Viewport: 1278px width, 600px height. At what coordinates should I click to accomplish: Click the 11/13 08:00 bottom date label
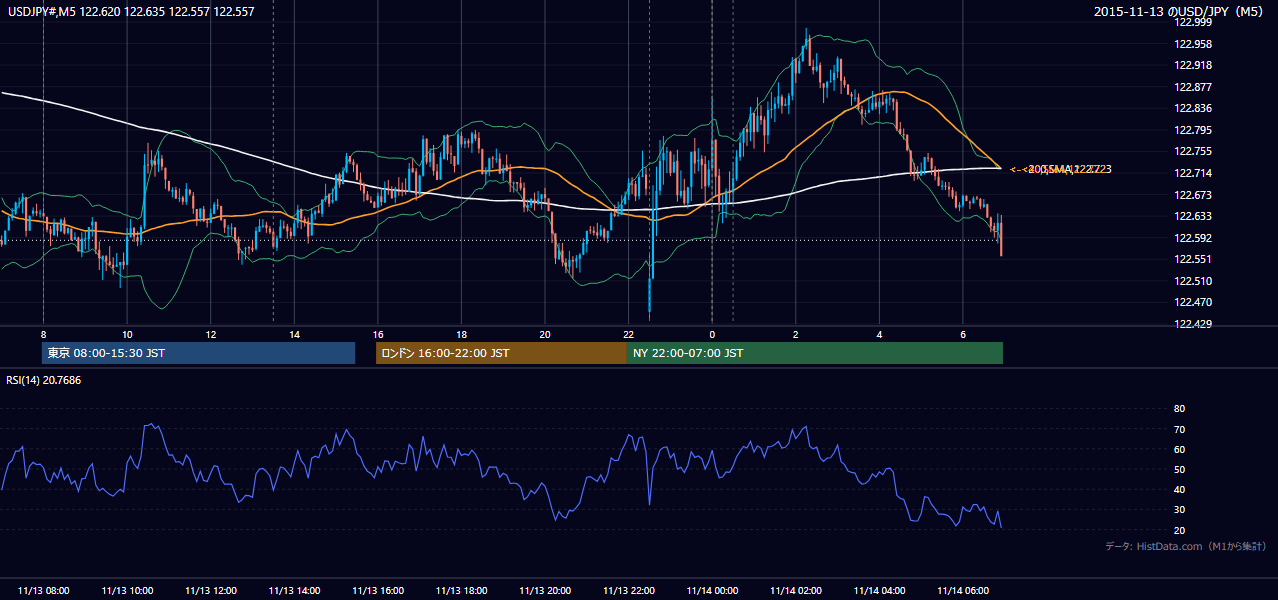(x=44, y=591)
